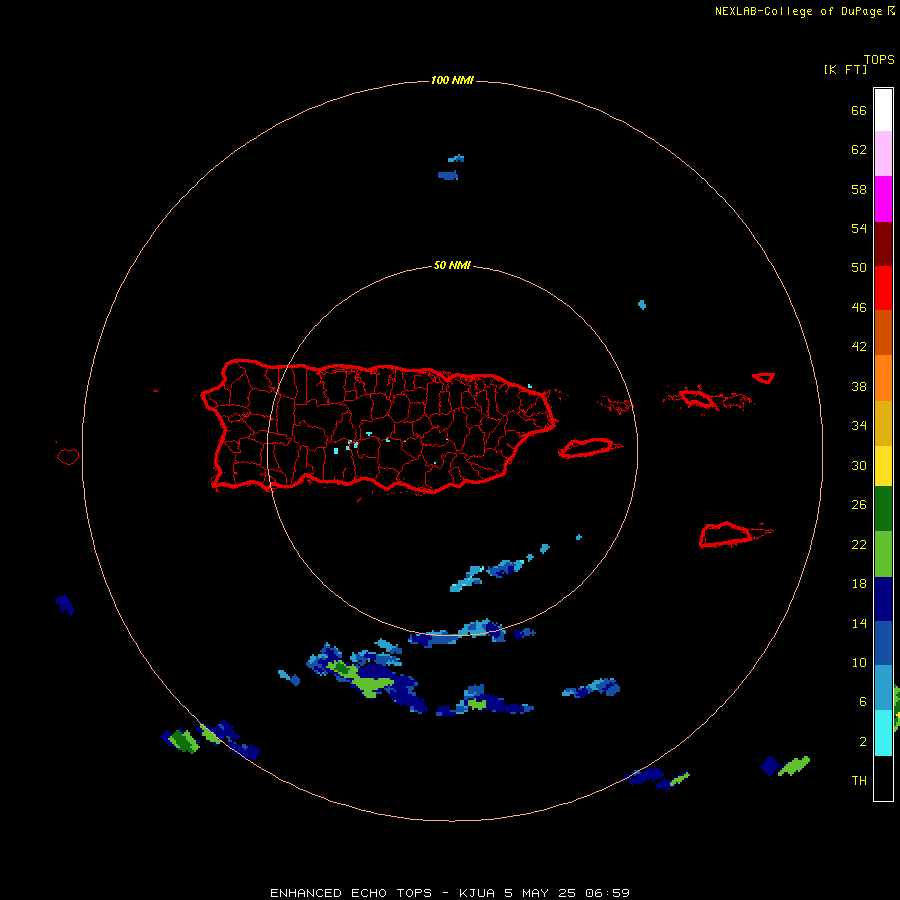This screenshot has width=900, height=900.
Task: Click the gold 34-38 kft legend swatch
Action: 883,423
